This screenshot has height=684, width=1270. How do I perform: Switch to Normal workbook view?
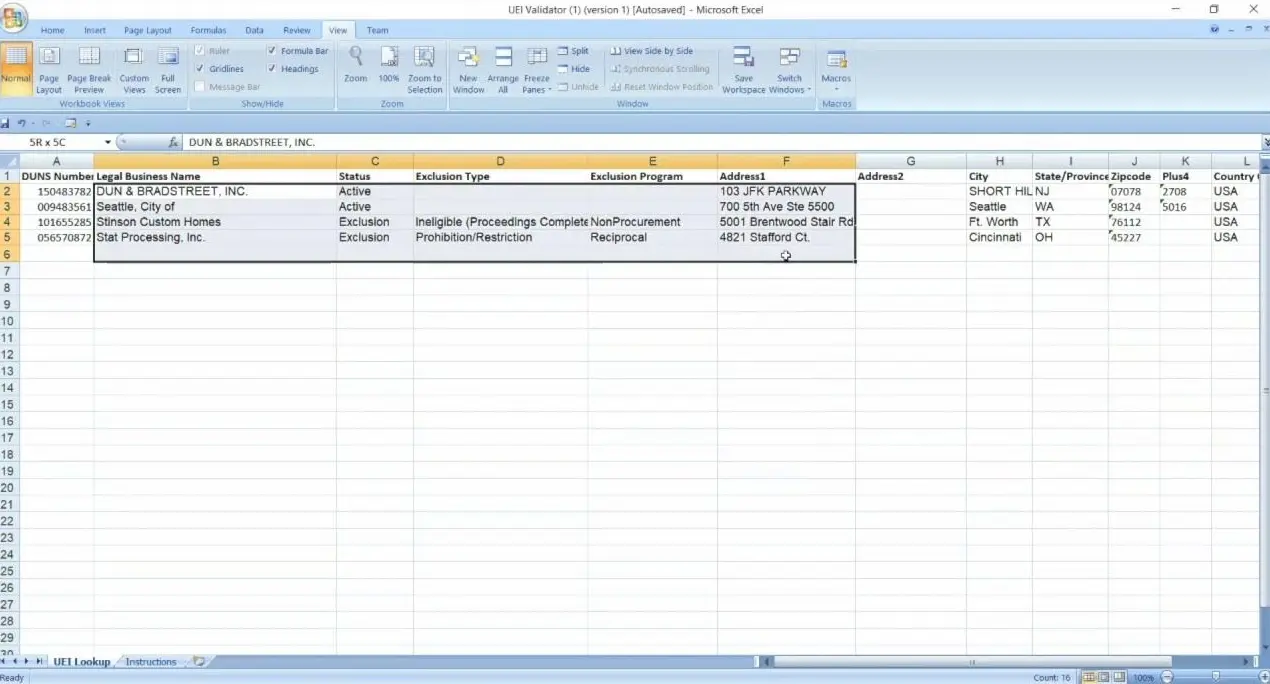[16, 69]
